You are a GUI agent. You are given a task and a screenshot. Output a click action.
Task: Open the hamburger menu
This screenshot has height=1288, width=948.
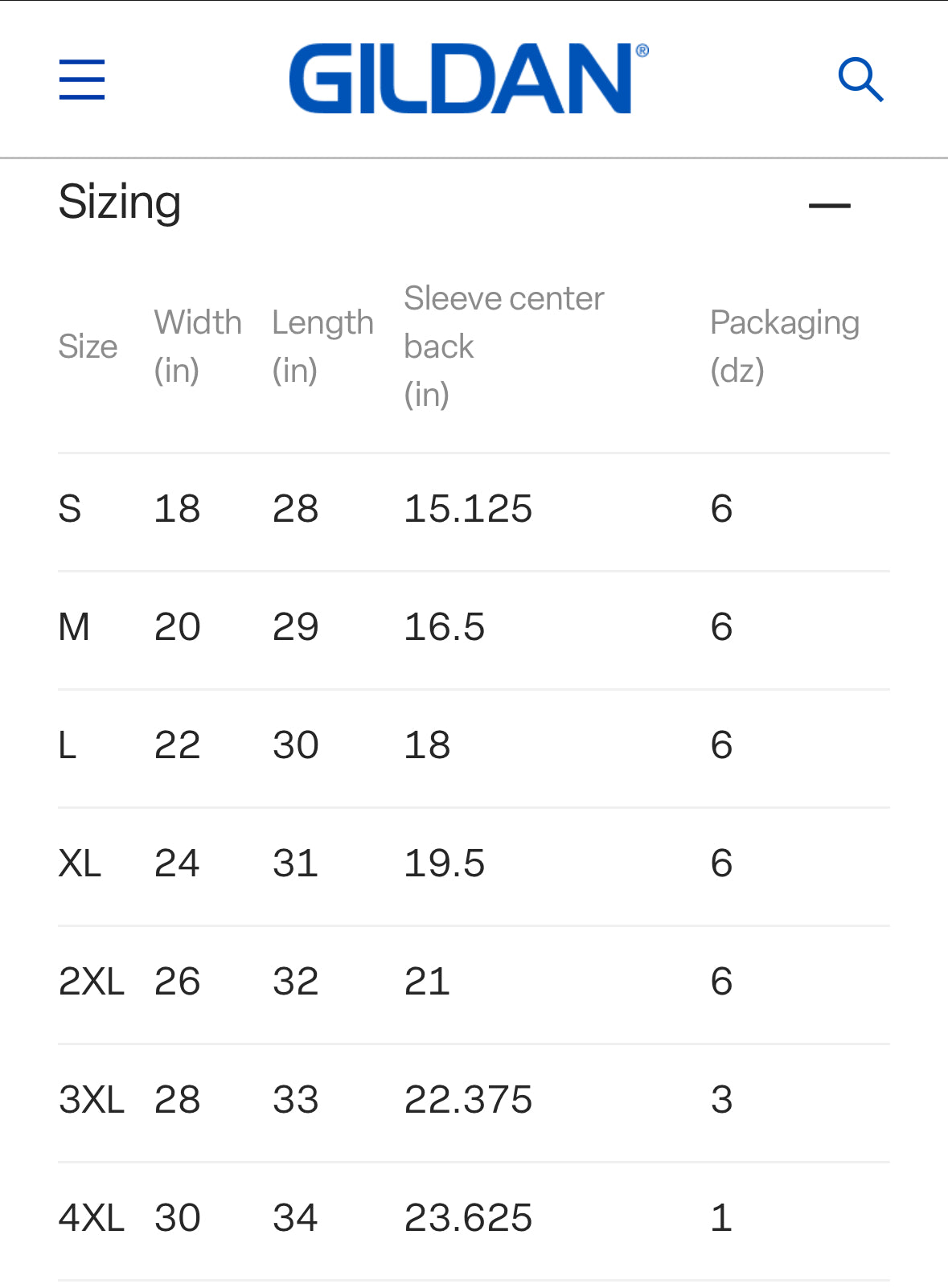pos(82,80)
